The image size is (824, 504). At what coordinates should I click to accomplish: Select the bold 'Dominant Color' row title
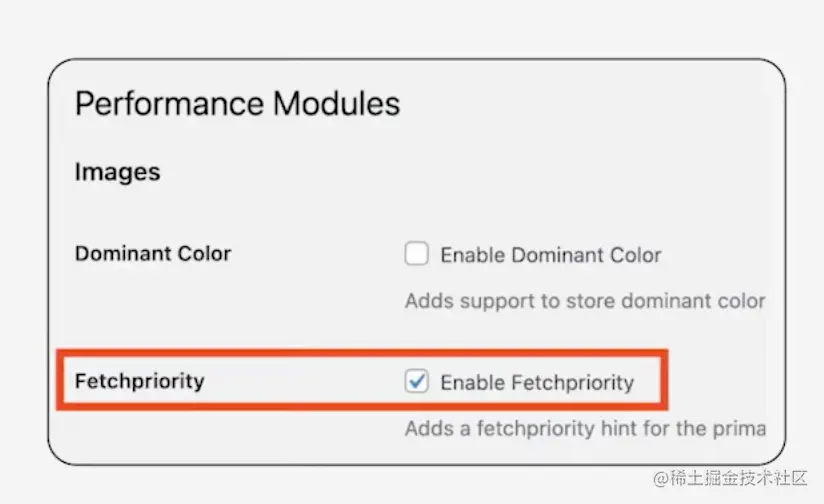(153, 254)
